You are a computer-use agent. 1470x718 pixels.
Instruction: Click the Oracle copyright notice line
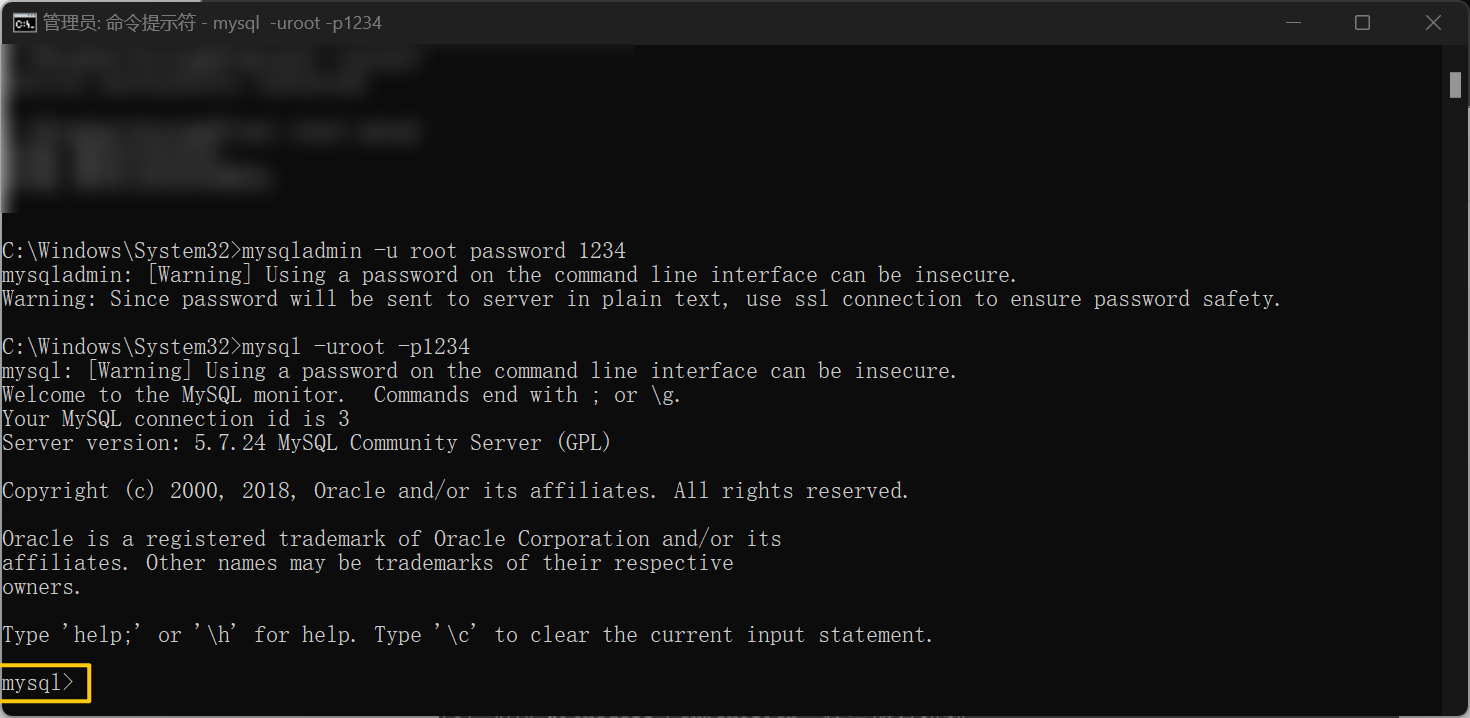point(455,490)
